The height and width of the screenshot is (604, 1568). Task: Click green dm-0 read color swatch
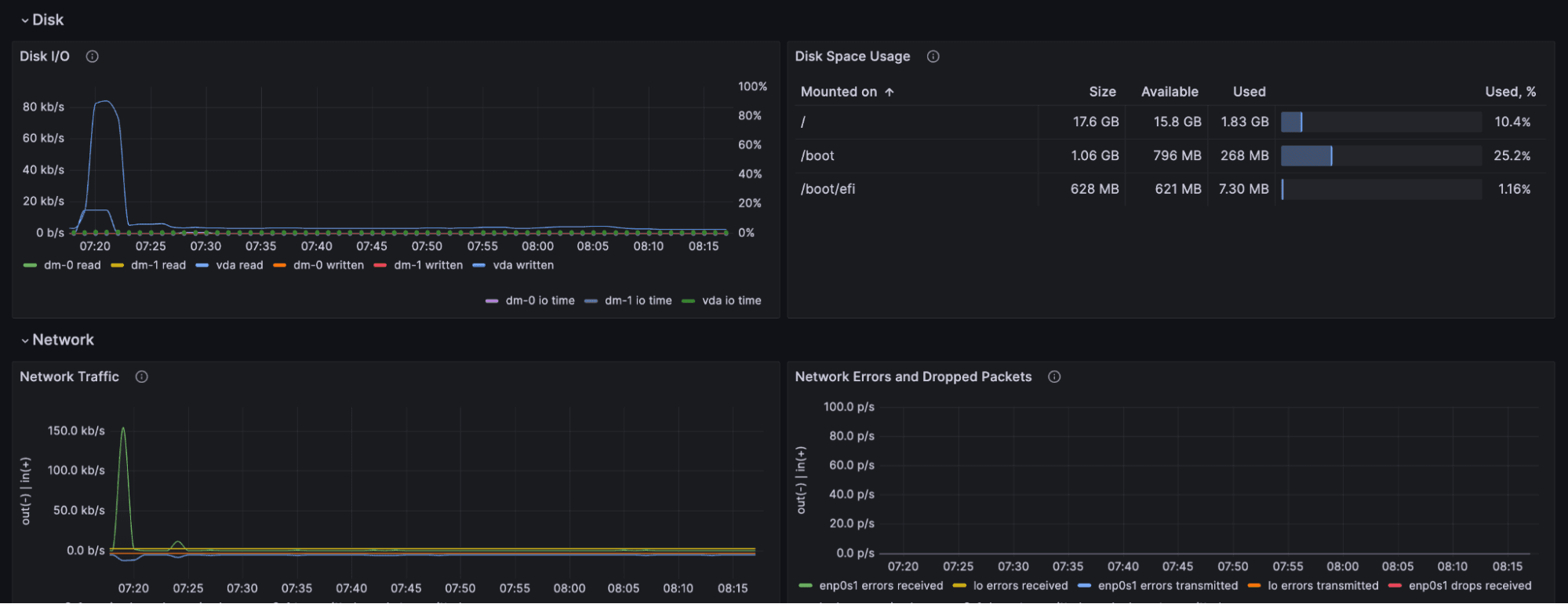point(31,266)
